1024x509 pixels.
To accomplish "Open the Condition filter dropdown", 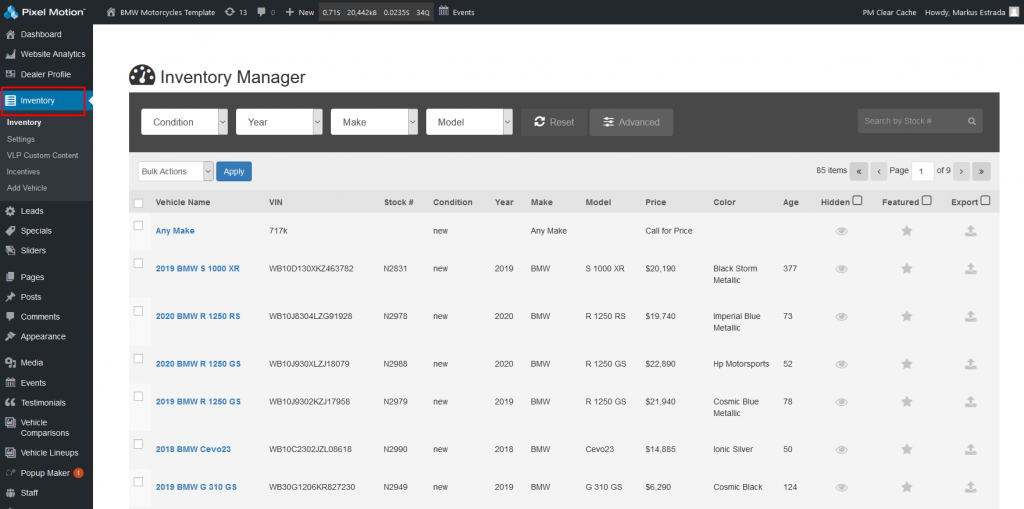I will coord(185,122).
